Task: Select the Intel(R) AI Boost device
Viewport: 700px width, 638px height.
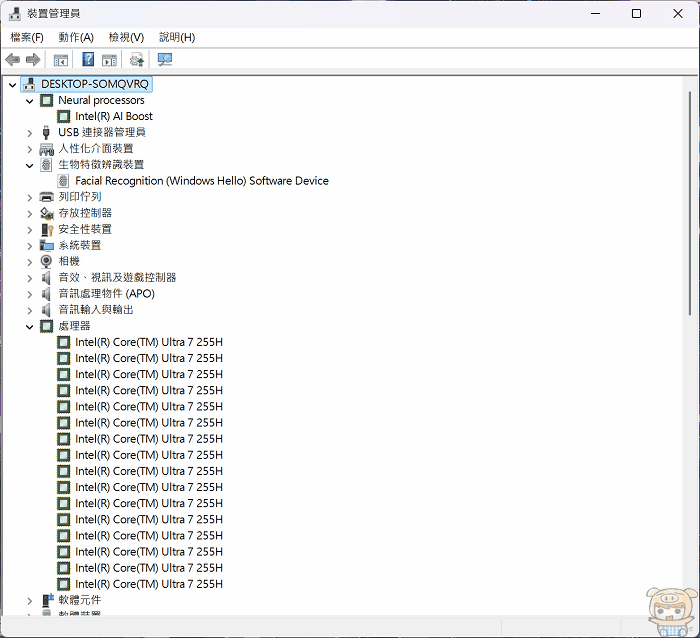Action: coord(113,117)
